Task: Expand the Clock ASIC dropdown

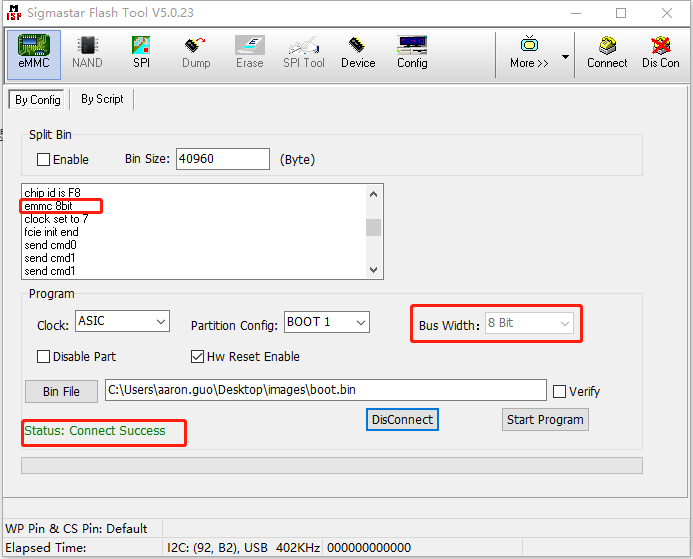Action: [x=160, y=322]
